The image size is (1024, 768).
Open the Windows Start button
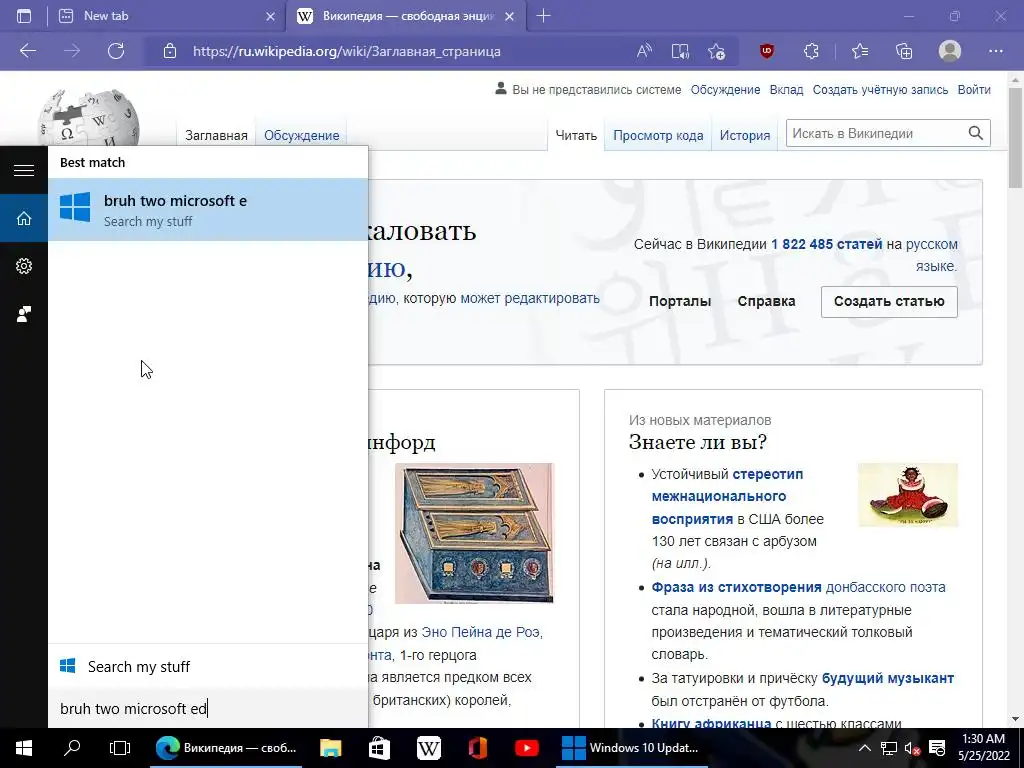[24, 748]
